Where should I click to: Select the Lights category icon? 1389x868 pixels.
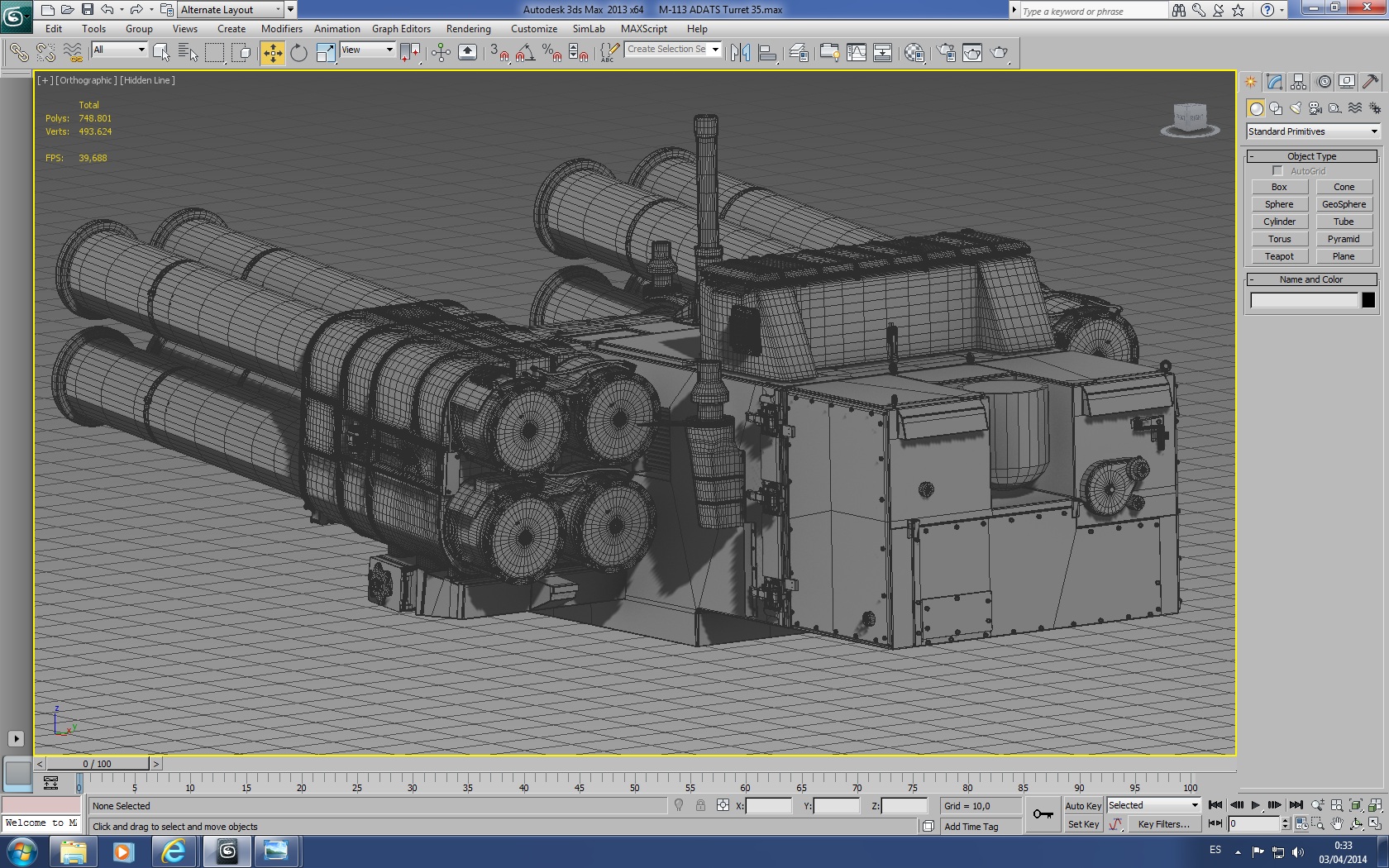click(x=1296, y=108)
